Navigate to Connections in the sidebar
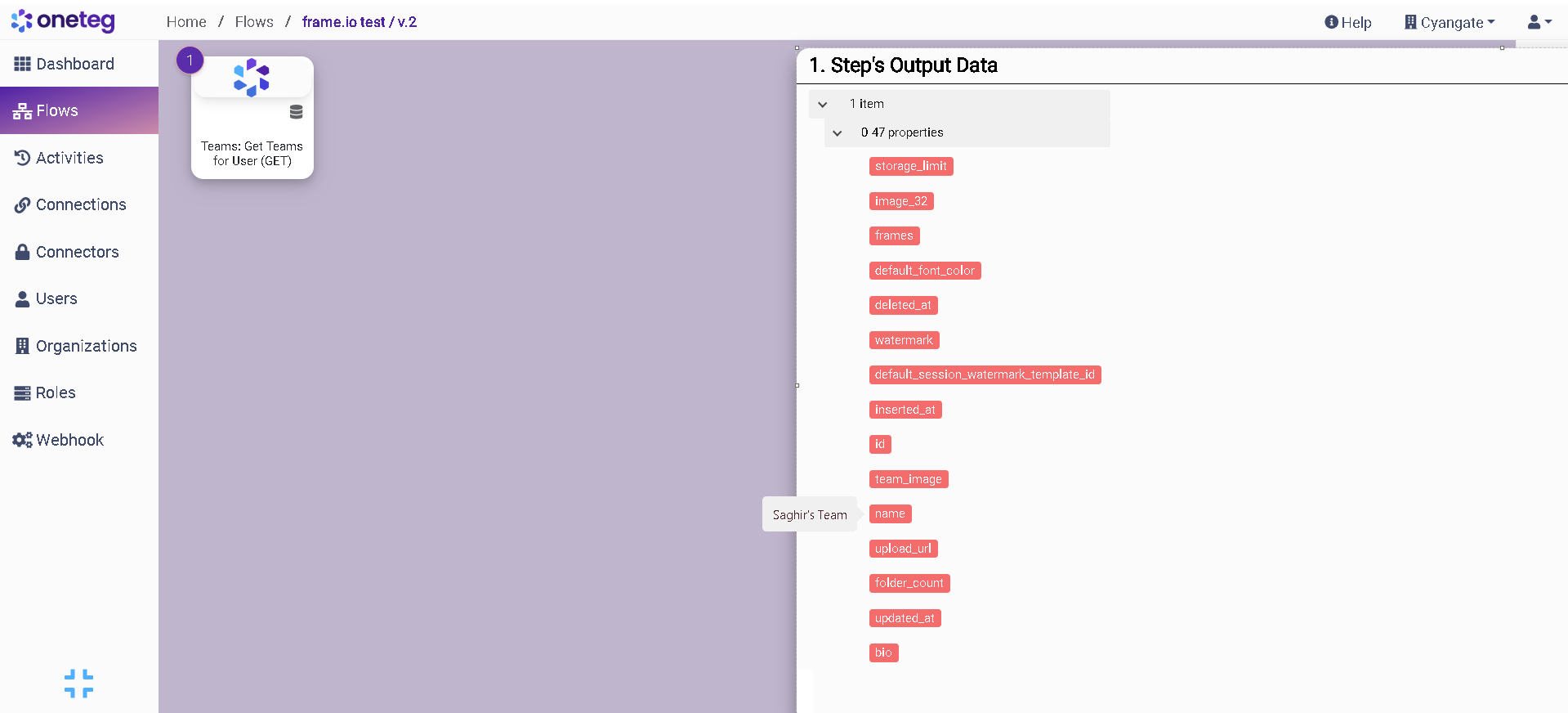Image resolution: width=1568 pixels, height=713 pixels. [80, 204]
